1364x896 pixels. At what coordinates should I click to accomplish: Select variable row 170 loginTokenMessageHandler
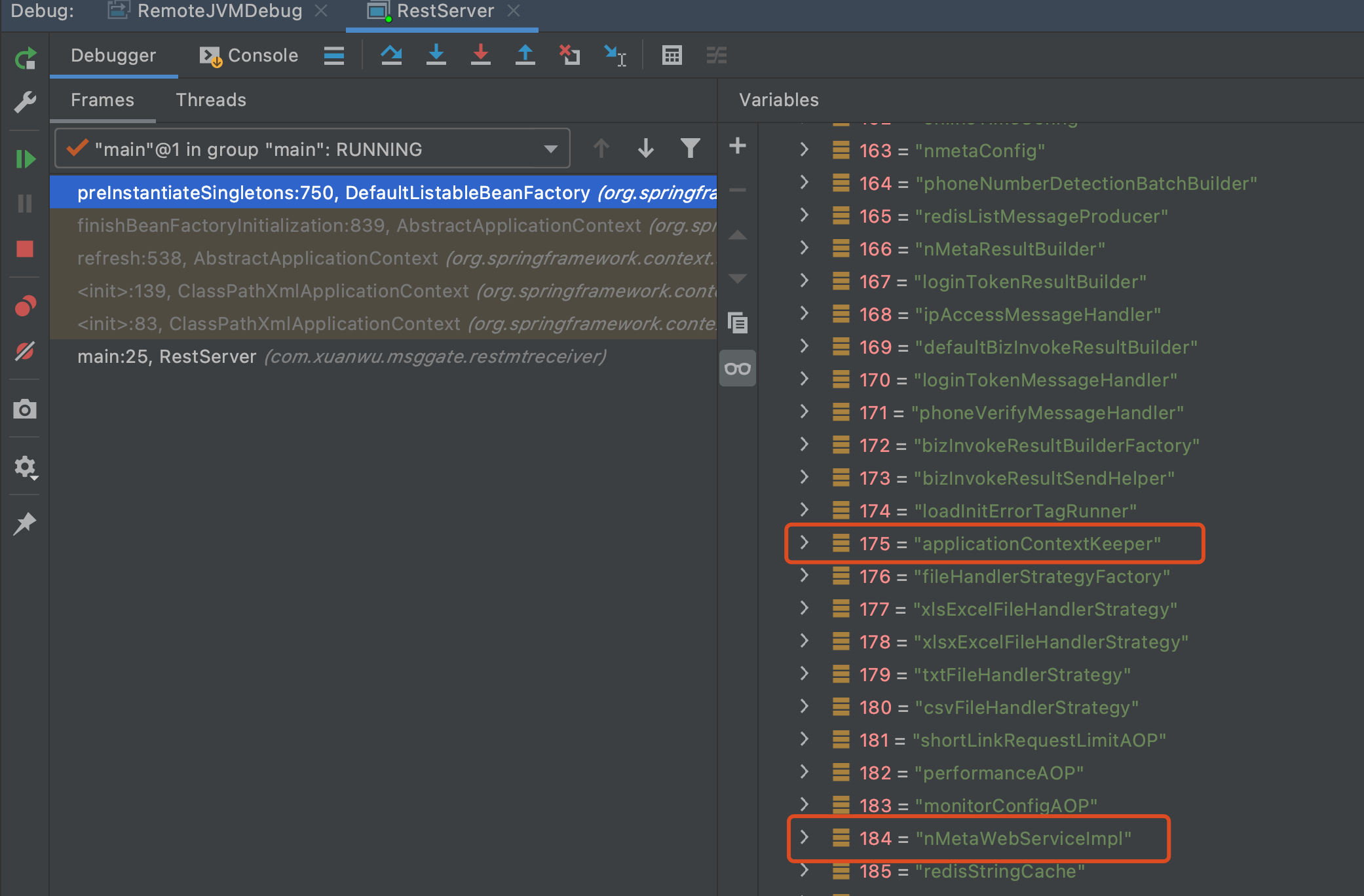(x=1061, y=380)
